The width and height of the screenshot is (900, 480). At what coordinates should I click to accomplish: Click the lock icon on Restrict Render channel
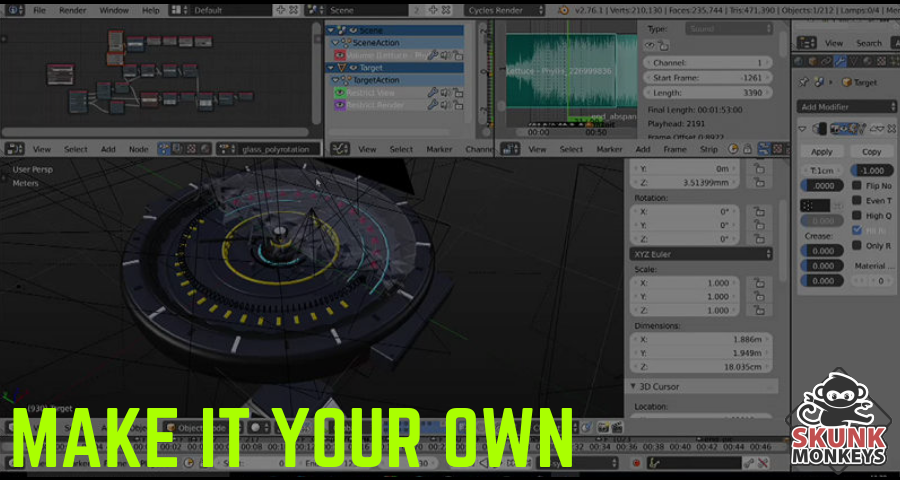[x=458, y=105]
